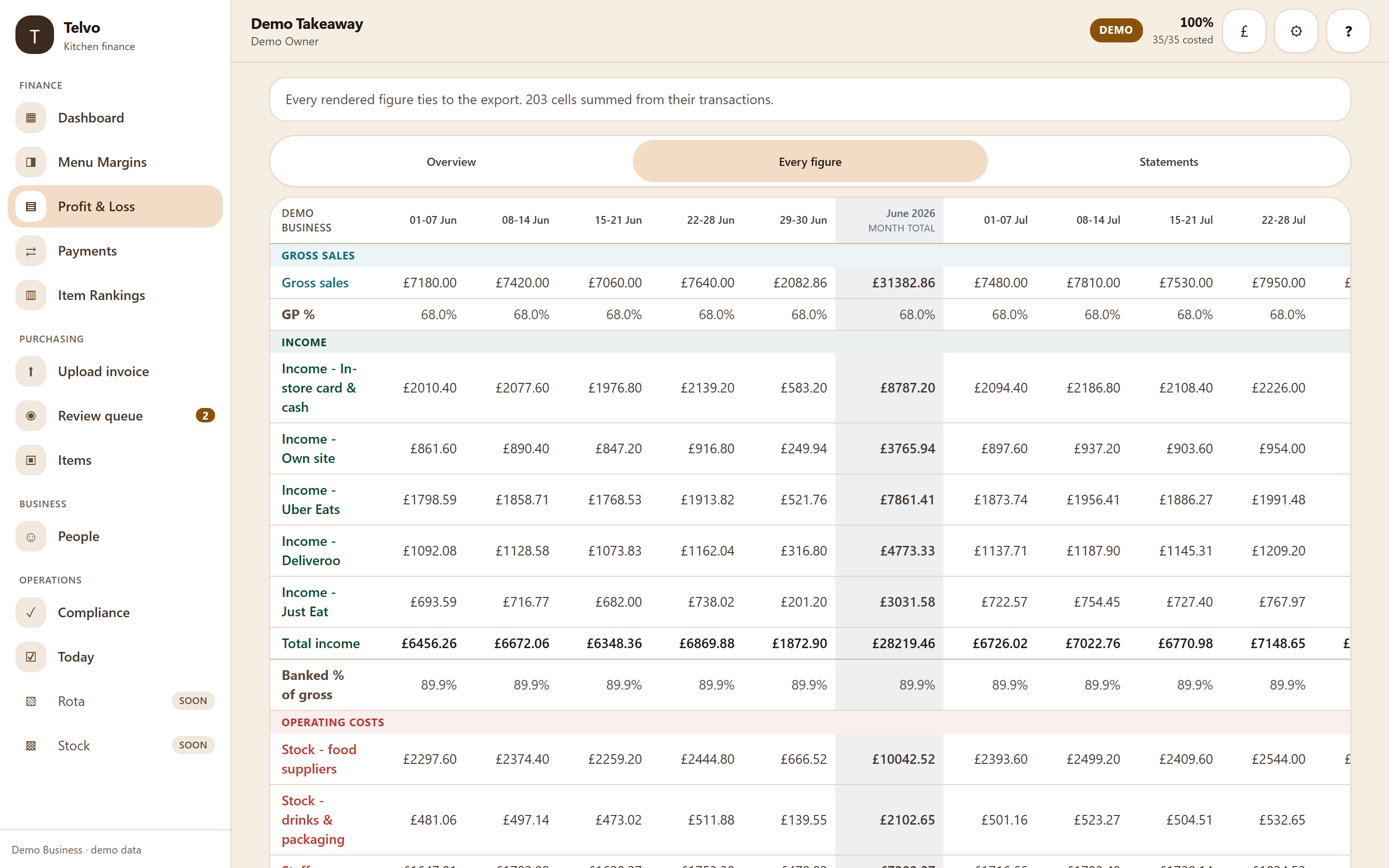Click the £7950.00 gross sales cell
This screenshot has height=868, width=1389.
1278,283
